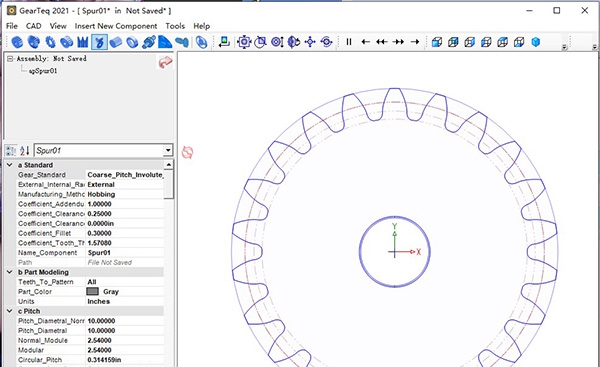Click the double right arrow fast-forward button
This screenshot has width=600, height=367.
[x=398, y=42]
